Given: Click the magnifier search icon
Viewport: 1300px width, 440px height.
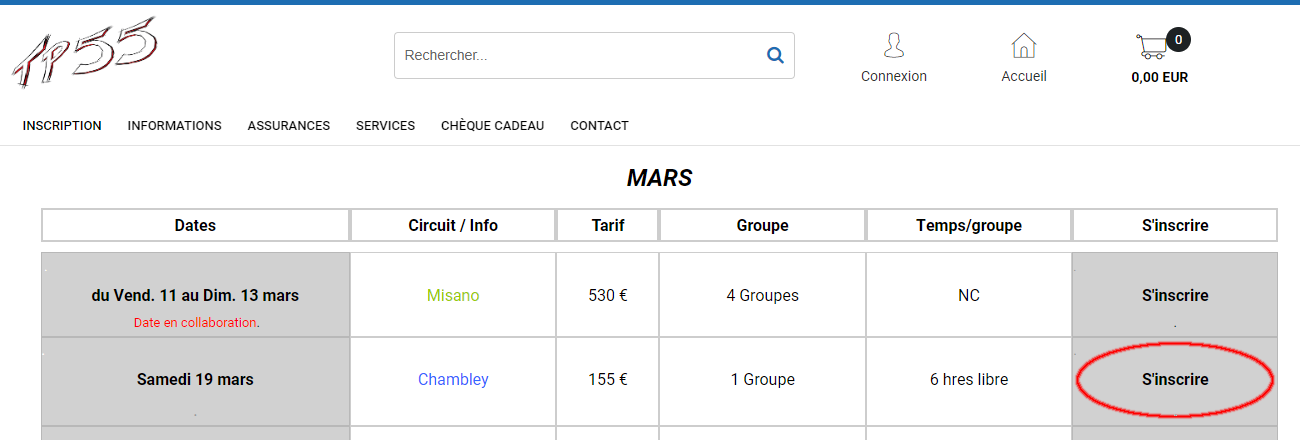Looking at the screenshot, I should (x=775, y=56).
